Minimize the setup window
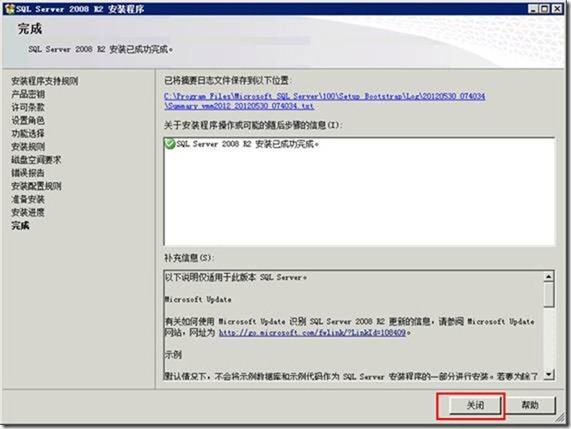This screenshot has height=429, width=571. tap(533, 9)
